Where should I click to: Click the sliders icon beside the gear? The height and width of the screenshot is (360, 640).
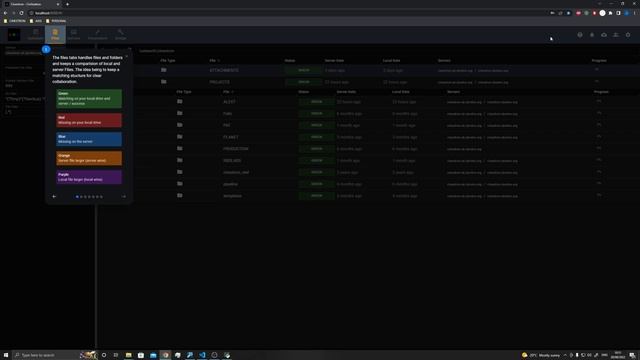(x=616, y=35)
